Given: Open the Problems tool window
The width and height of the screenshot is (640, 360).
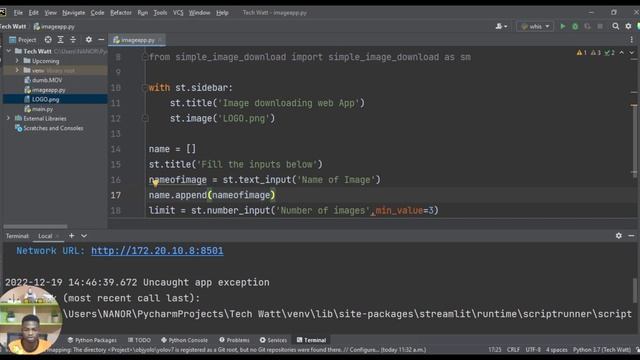Looking at the screenshot, I should click(234, 340).
